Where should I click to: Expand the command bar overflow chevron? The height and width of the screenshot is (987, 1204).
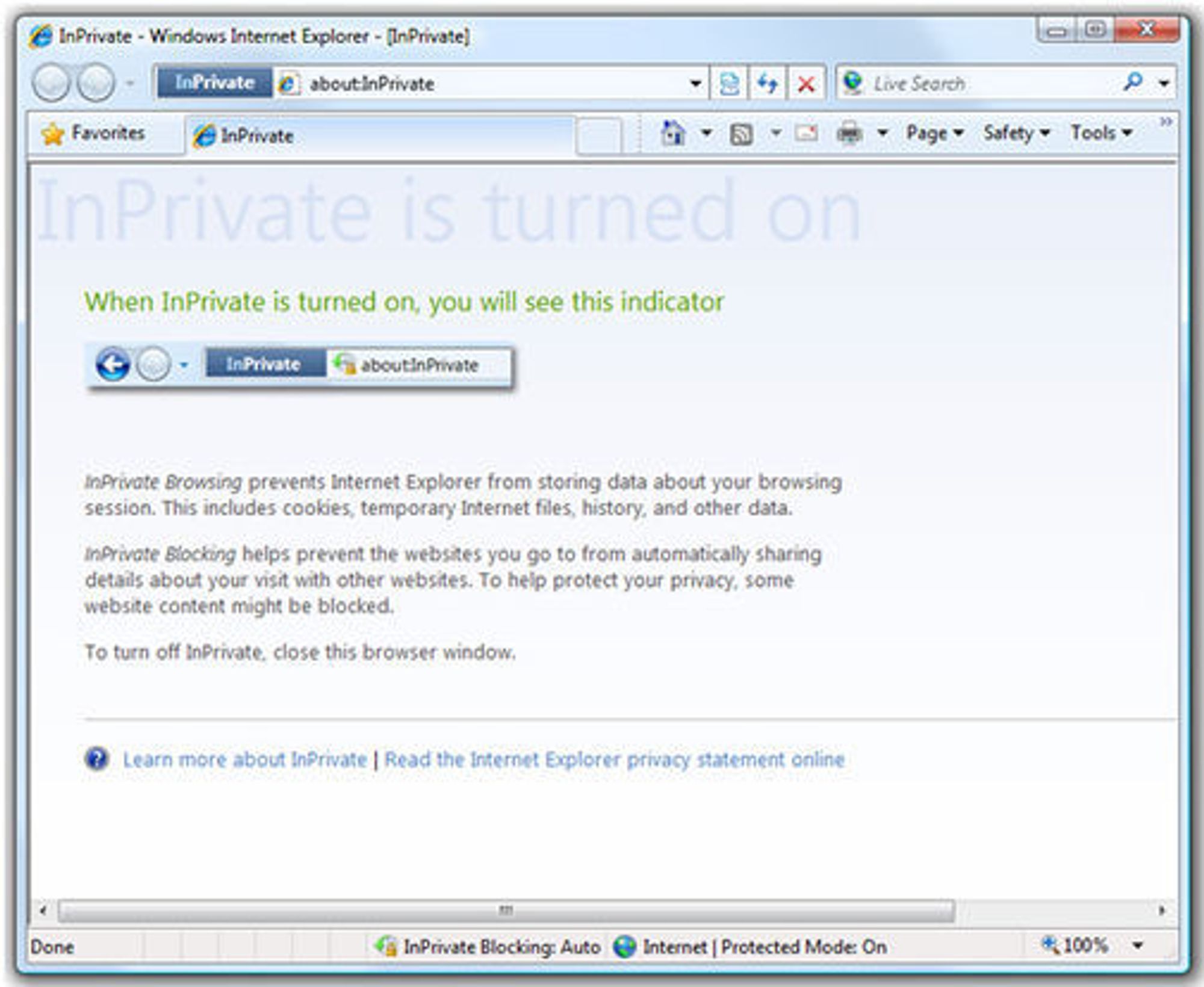coord(1166,122)
